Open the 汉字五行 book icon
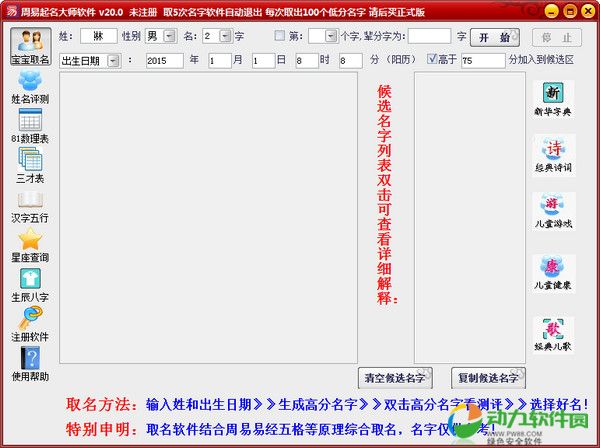This screenshot has width=600, height=448. pos(30,204)
